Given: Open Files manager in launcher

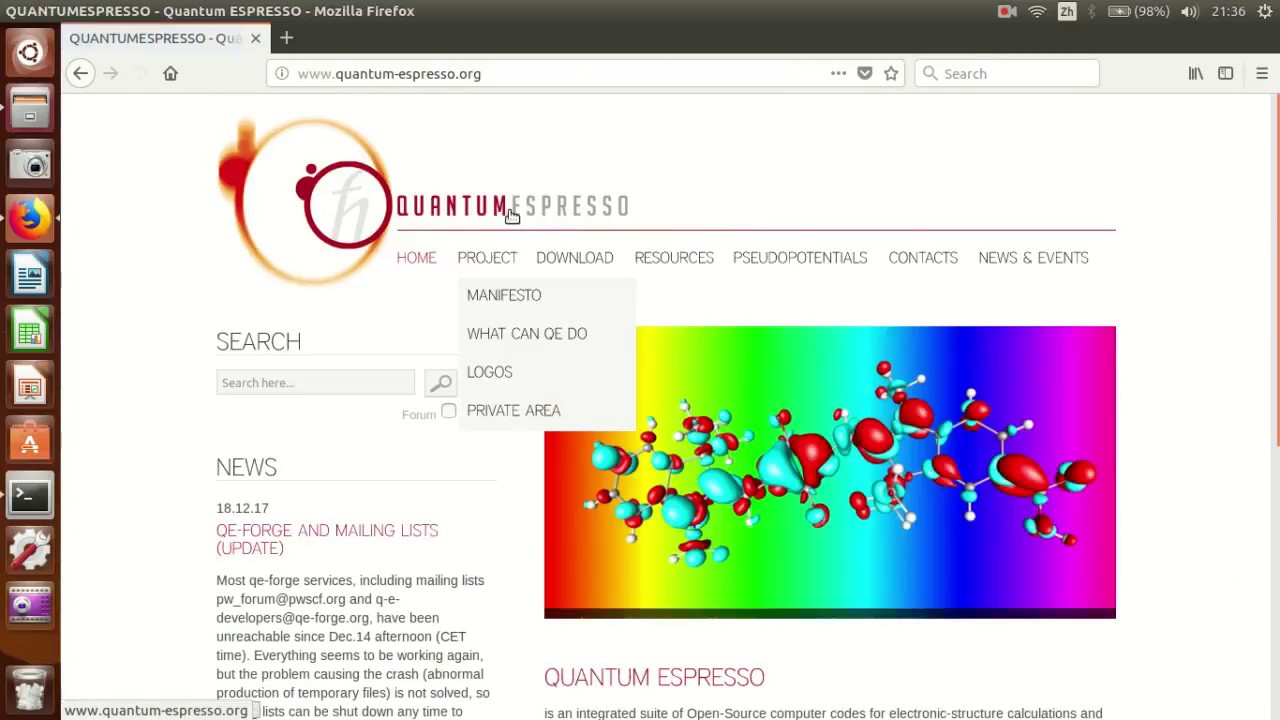Looking at the screenshot, I should pyautogui.click(x=30, y=108).
